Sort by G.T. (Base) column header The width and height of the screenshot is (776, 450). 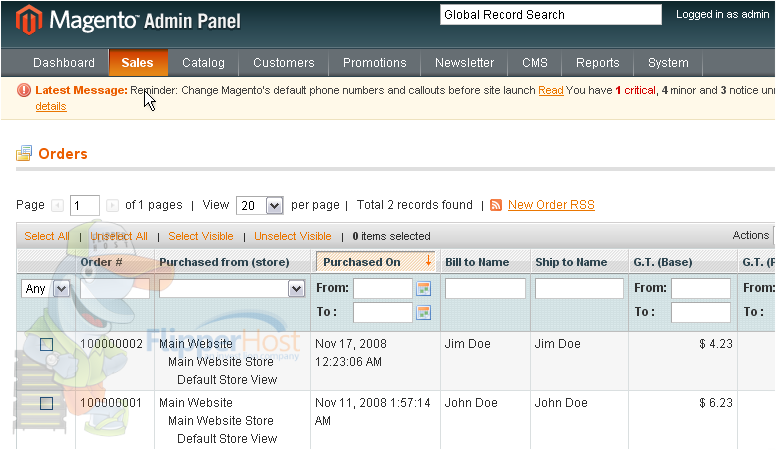pos(663,262)
